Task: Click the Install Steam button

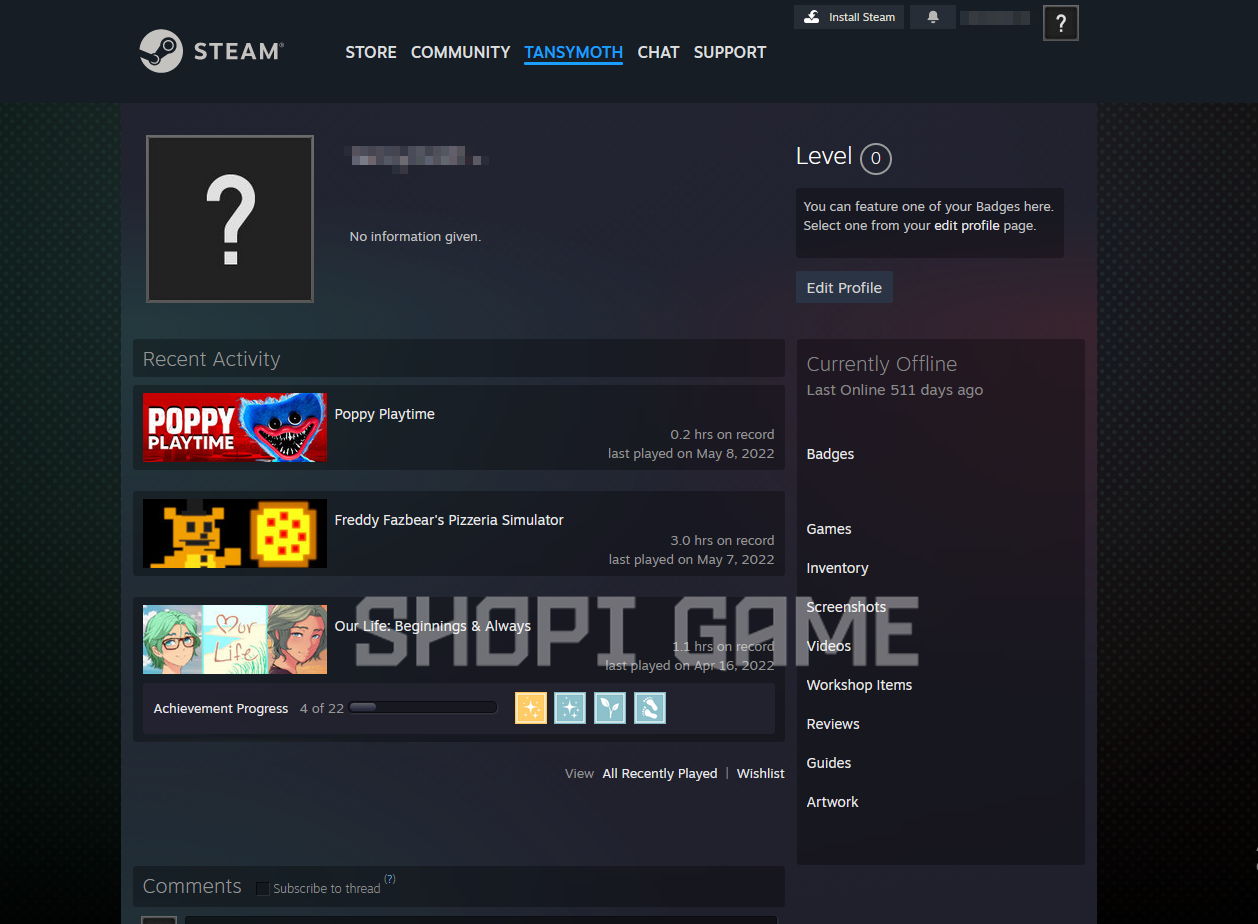Action: pos(849,17)
